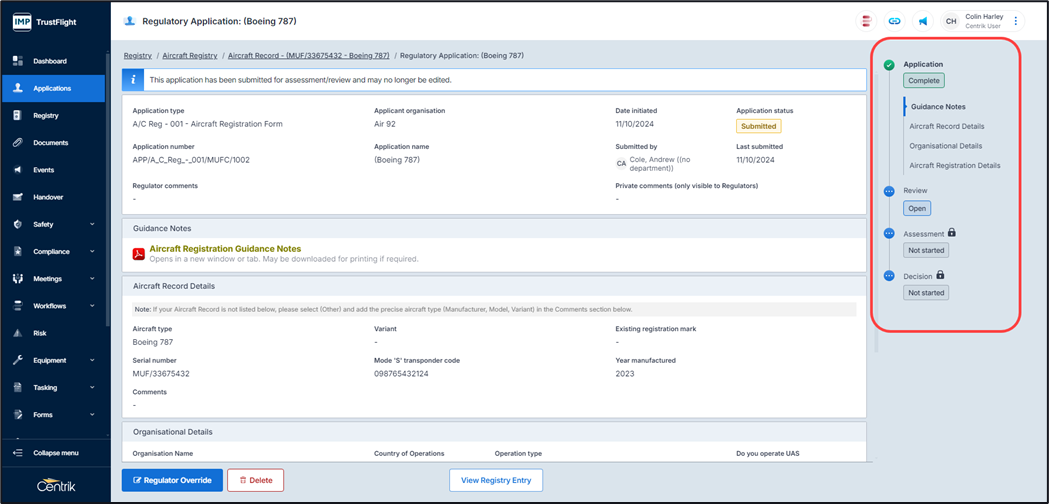The width and height of the screenshot is (1049, 504).
Task: Click the link chain icon in header
Action: pos(894,21)
